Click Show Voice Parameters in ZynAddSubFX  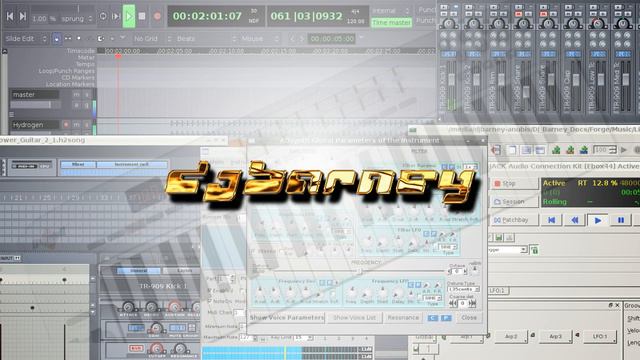tap(287, 318)
